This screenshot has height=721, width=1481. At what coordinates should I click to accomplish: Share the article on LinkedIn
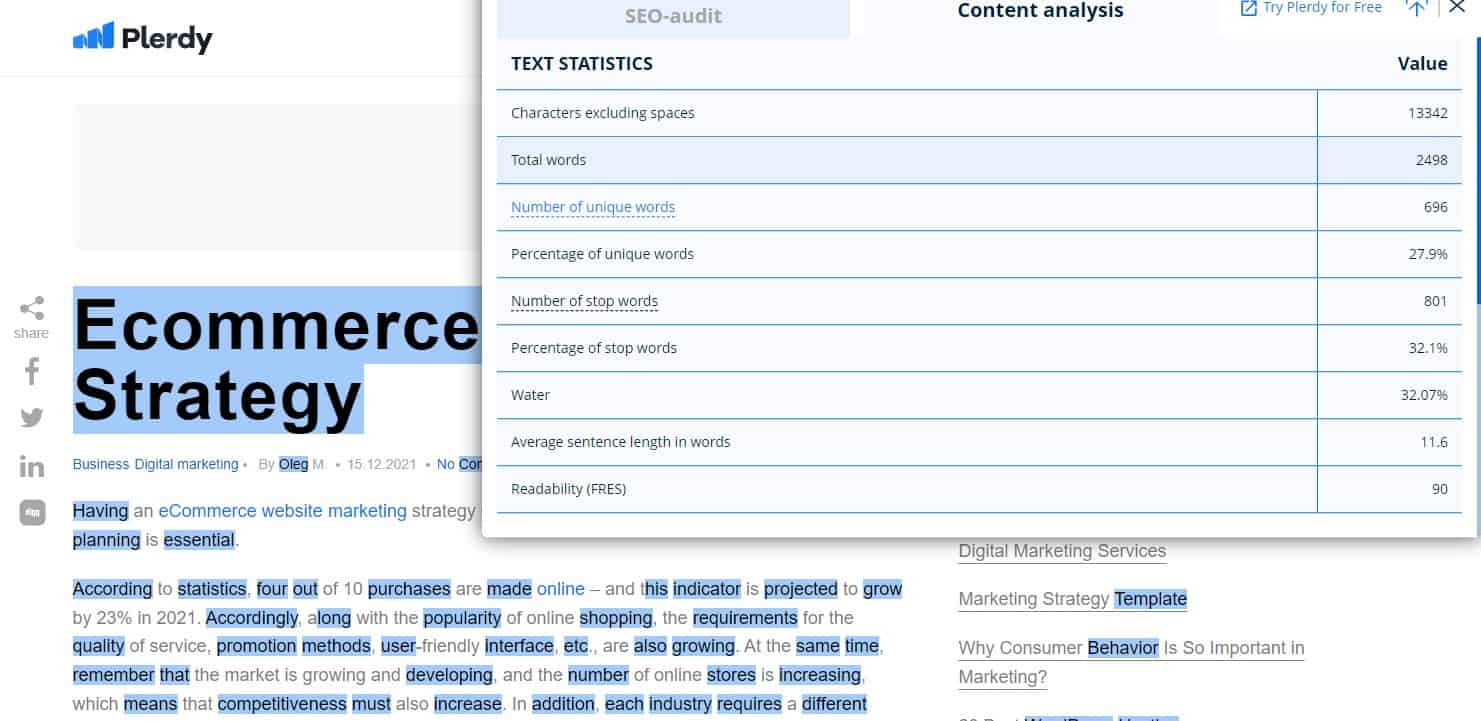click(x=32, y=466)
